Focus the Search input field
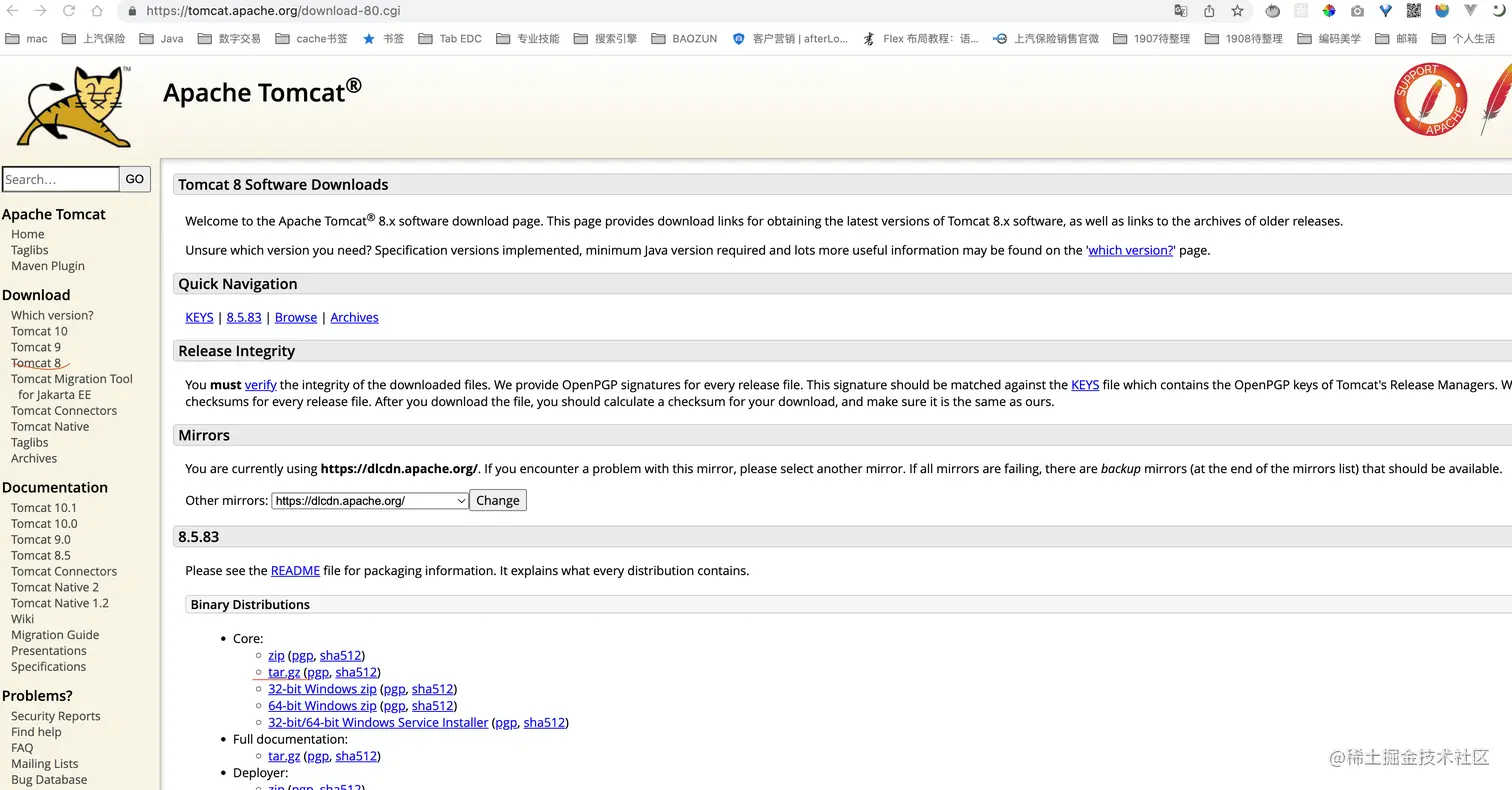 coord(61,179)
